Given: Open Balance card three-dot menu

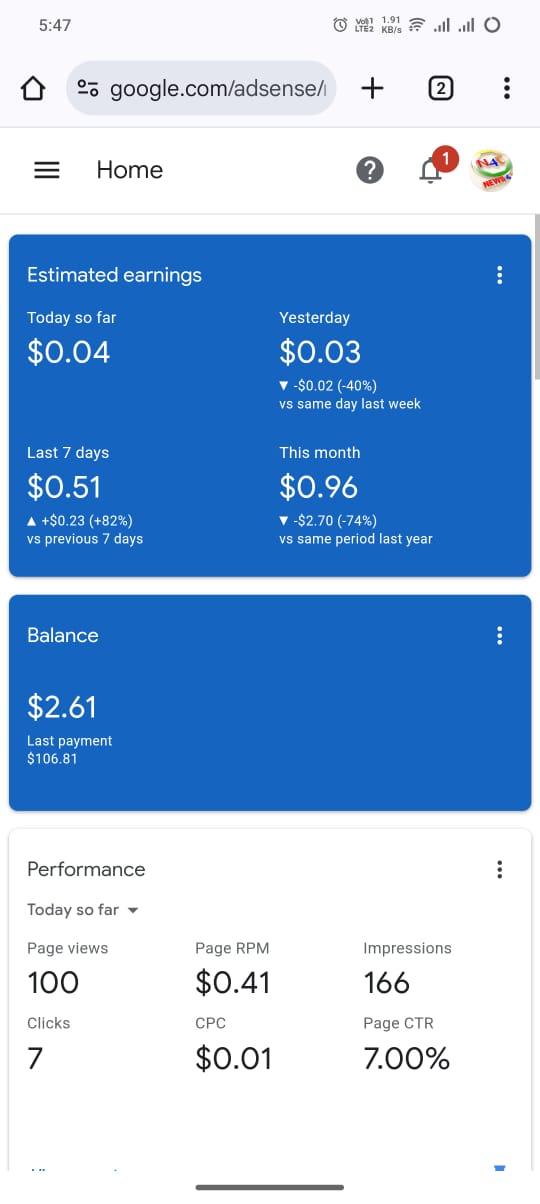Looking at the screenshot, I should [x=500, y=635].
